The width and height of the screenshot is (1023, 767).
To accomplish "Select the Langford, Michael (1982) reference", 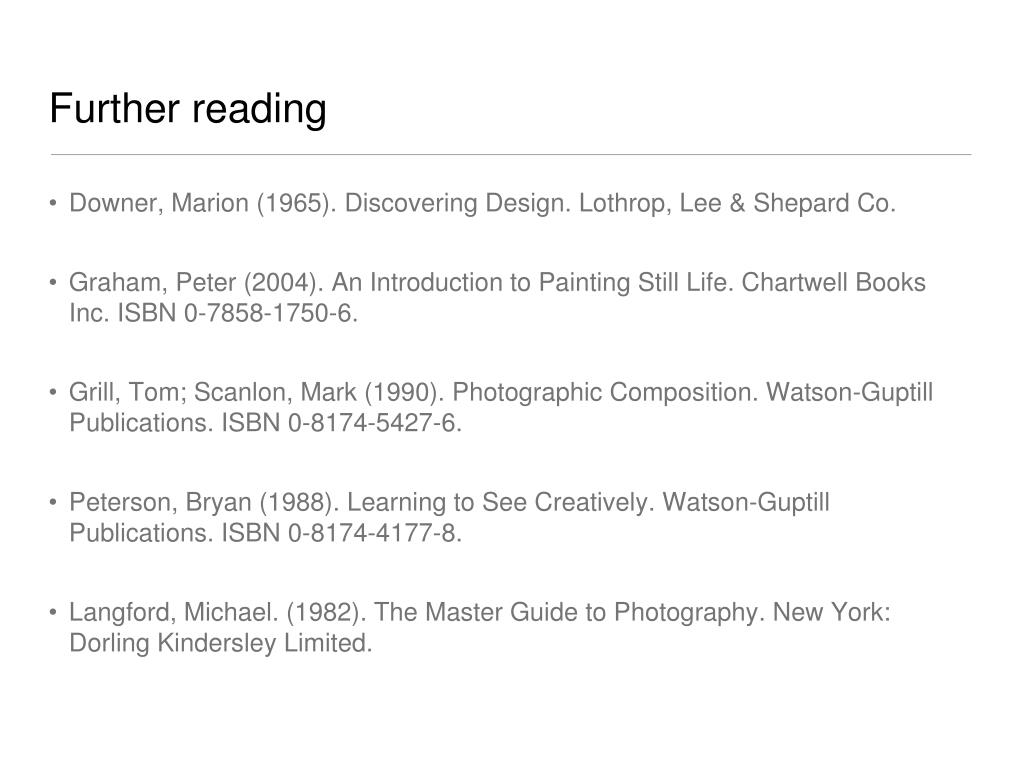I will coord(480,627).
